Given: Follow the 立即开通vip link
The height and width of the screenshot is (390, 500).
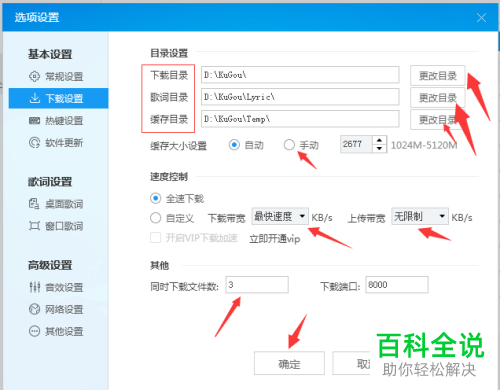Looking at the screenshot, I should tap(275, 239).
